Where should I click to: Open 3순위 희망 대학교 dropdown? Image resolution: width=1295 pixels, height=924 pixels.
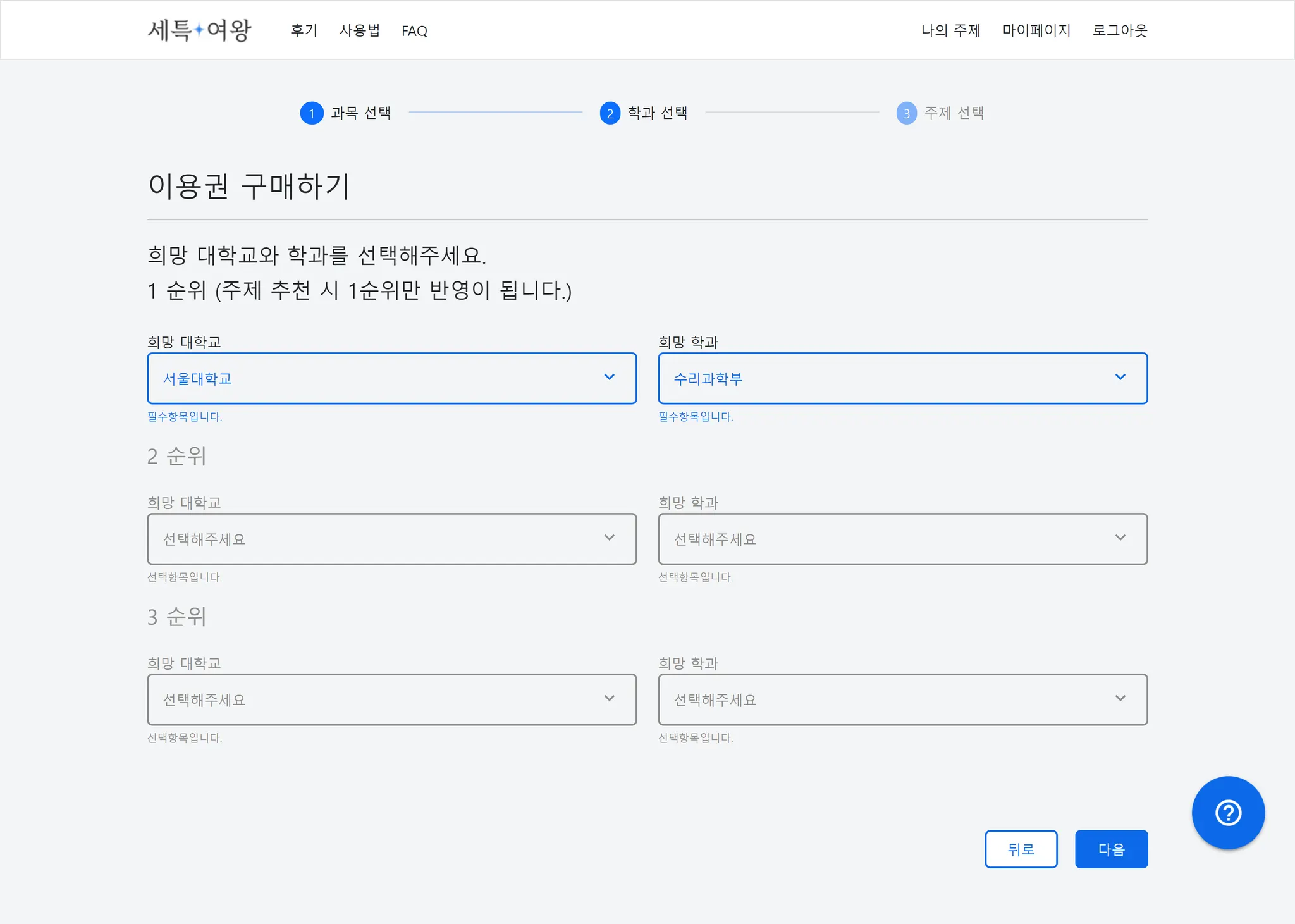pyautogui.click(x=391, y=699)
